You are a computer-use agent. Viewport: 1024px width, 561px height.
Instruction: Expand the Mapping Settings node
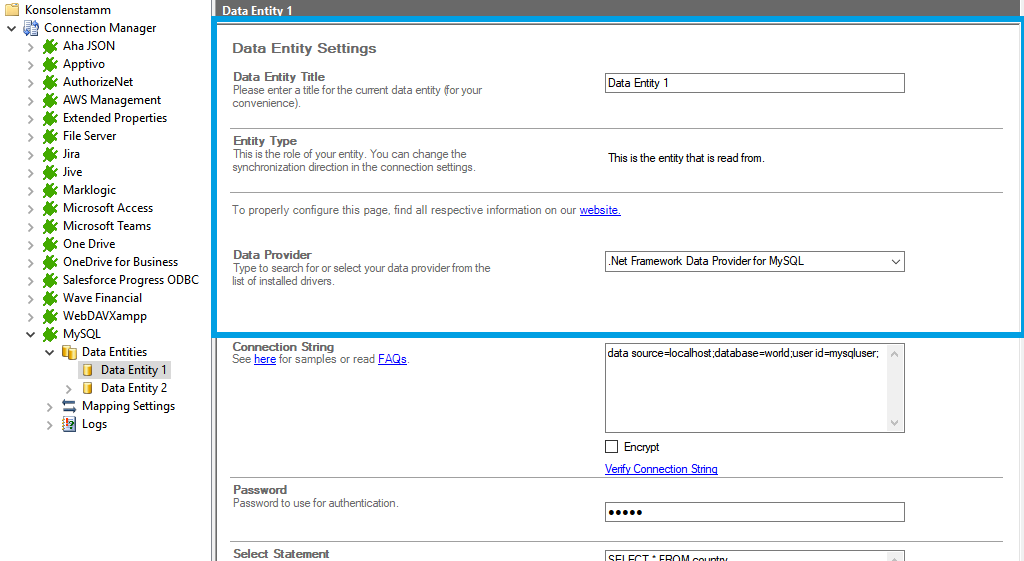click(x=50, y=406)
